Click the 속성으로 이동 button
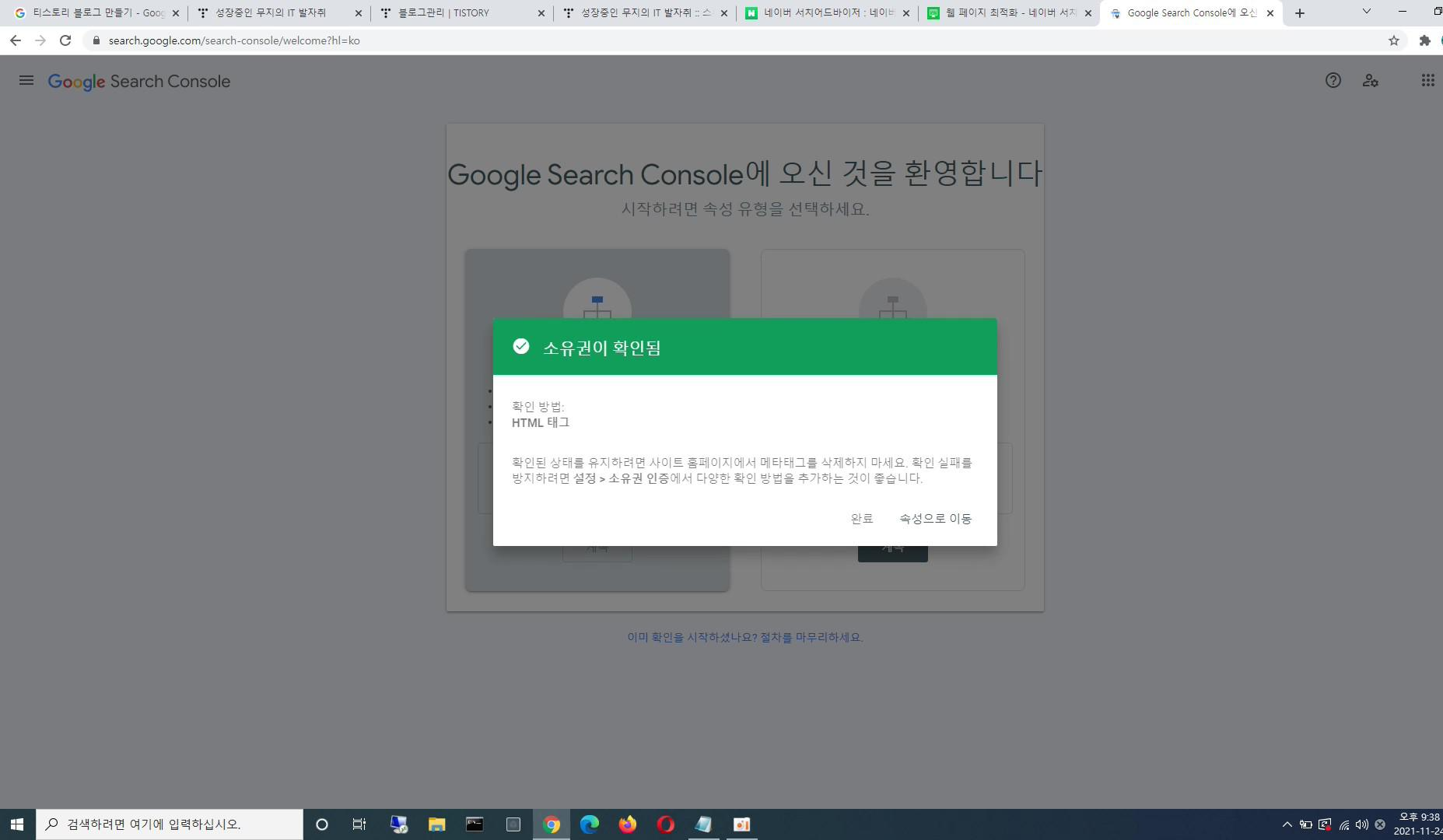The image size is (1443, 840). coord(936,519)
